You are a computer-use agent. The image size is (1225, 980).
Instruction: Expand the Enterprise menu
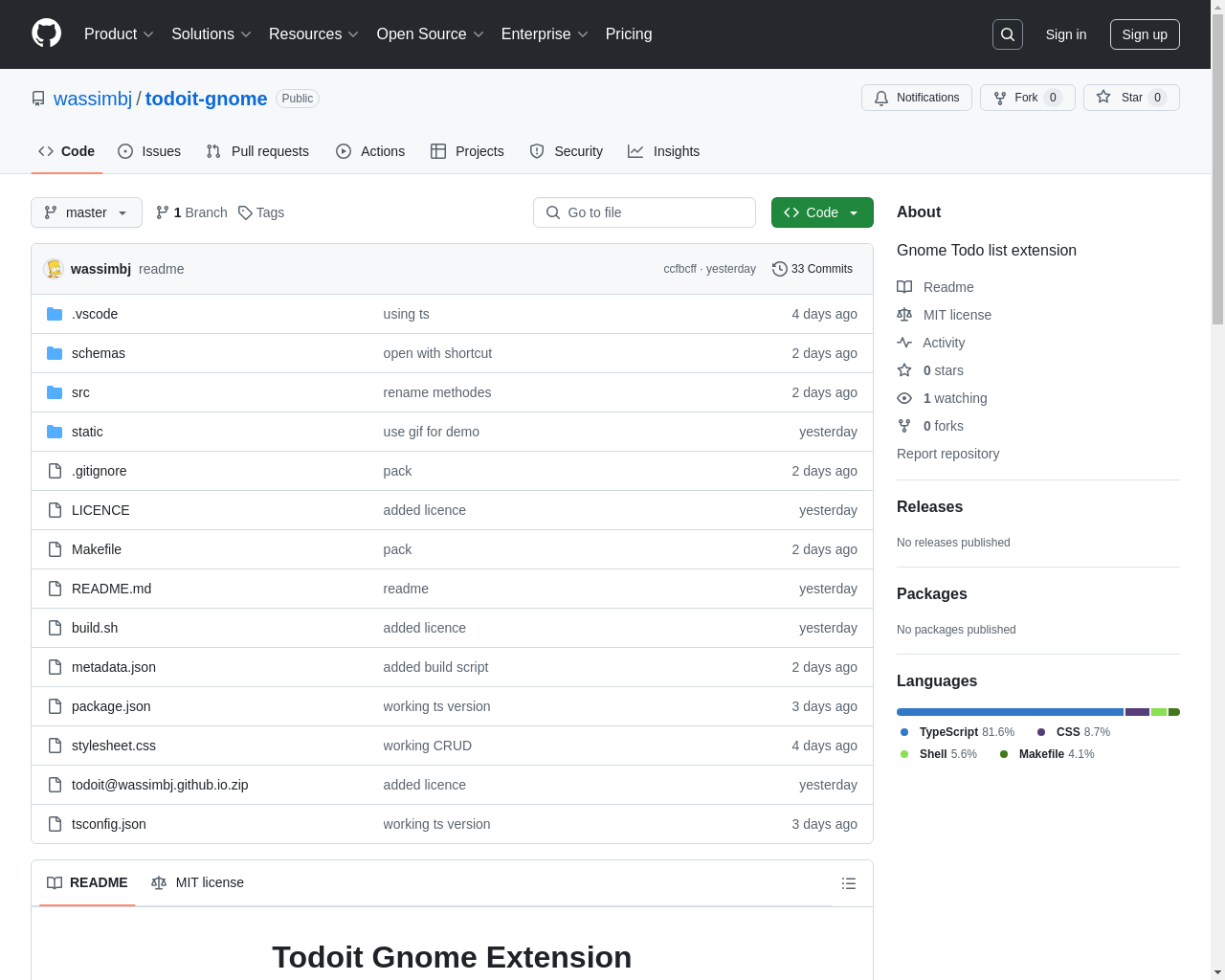click(x=545, y=34)
